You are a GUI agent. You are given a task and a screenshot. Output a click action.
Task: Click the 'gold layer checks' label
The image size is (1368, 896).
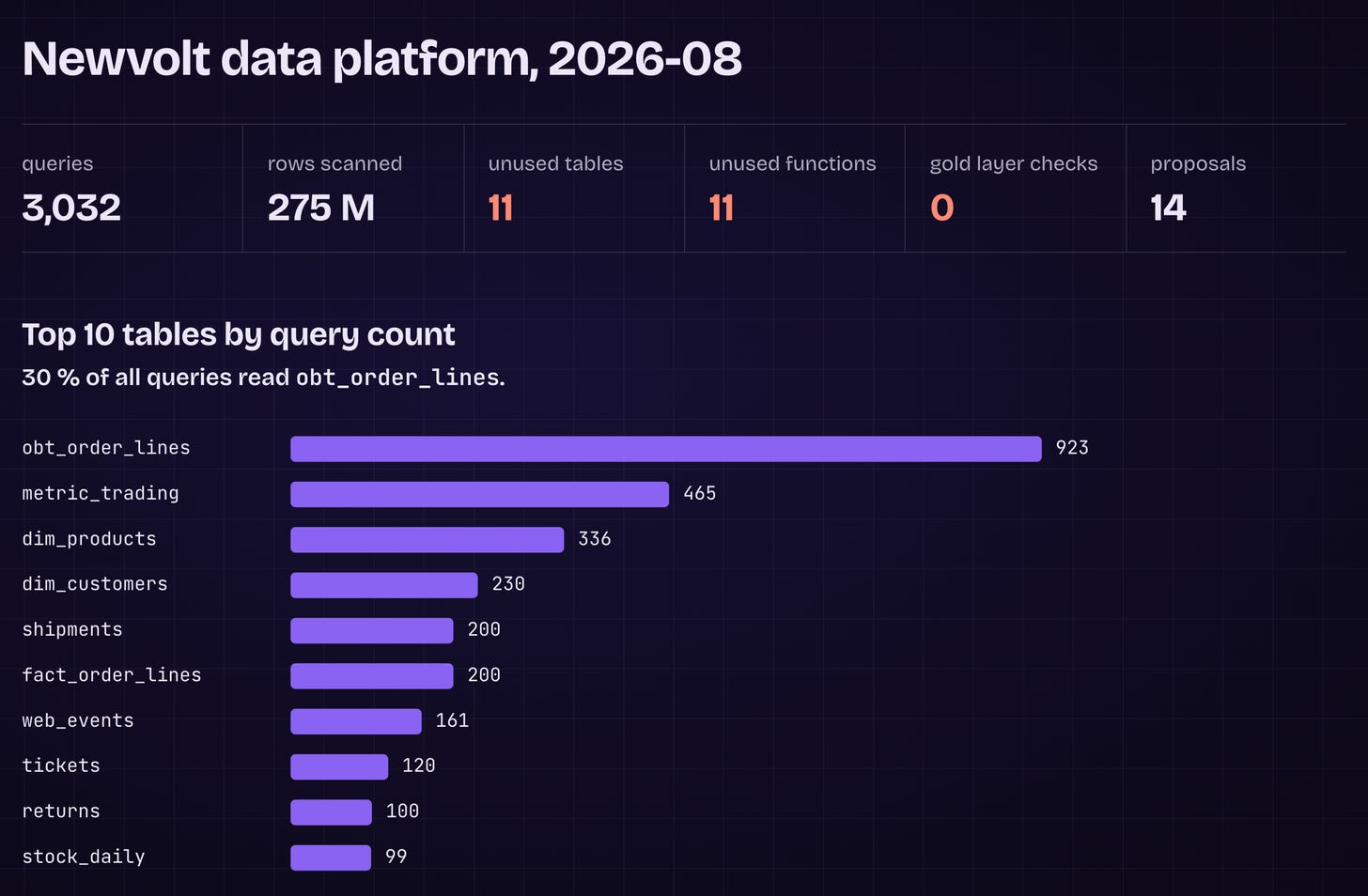coord(1014,163)
